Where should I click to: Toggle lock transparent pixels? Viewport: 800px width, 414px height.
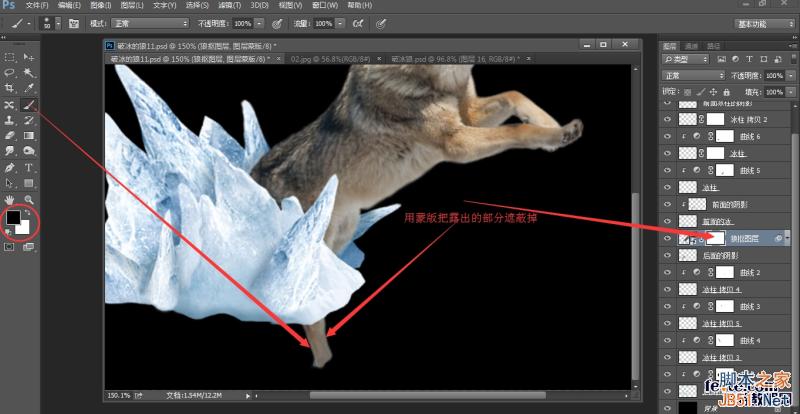(x=688, y=92)
